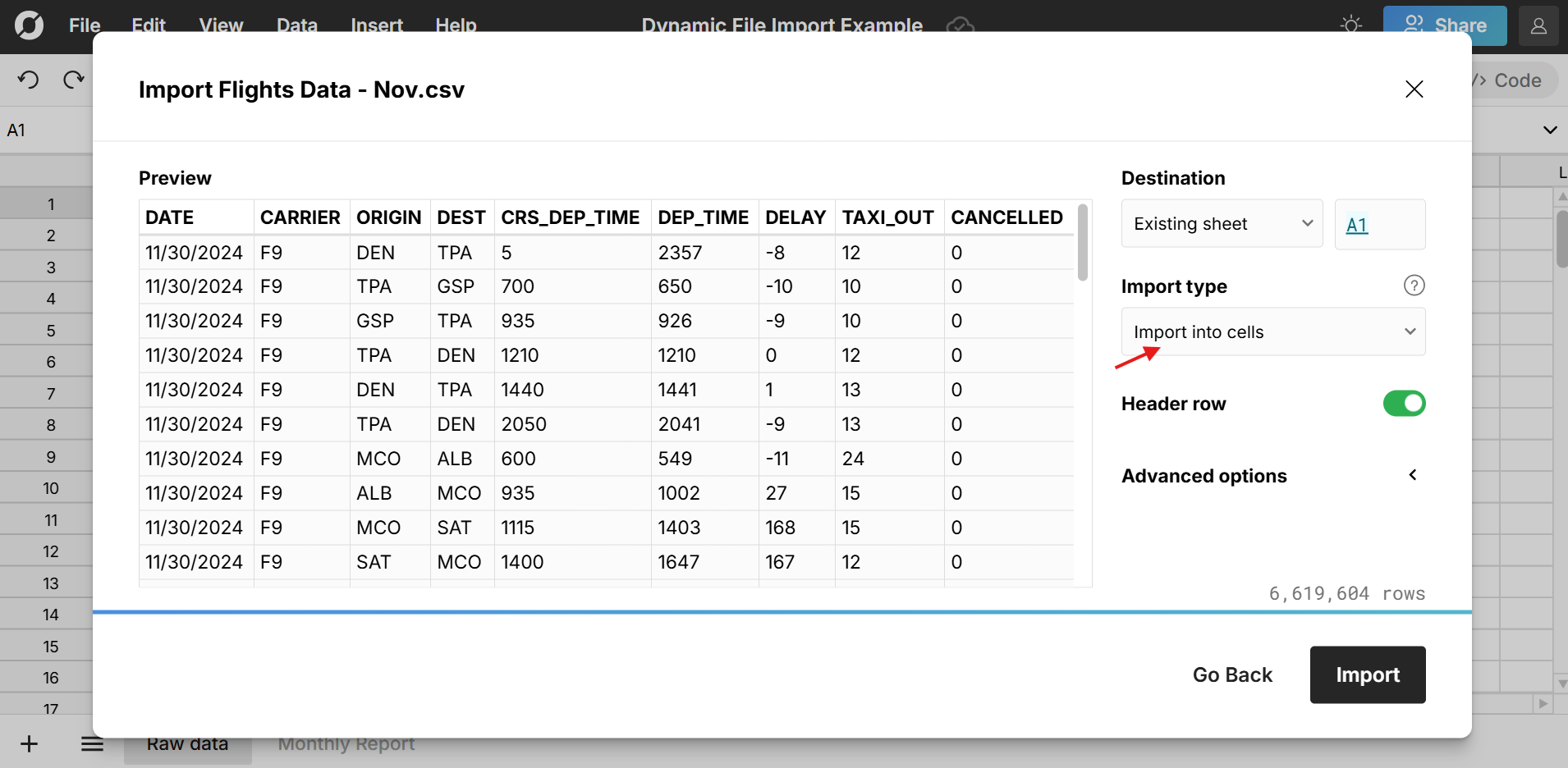Click the Go Back button
Screen dimensions: 1568x768
tap(1231, 674)
